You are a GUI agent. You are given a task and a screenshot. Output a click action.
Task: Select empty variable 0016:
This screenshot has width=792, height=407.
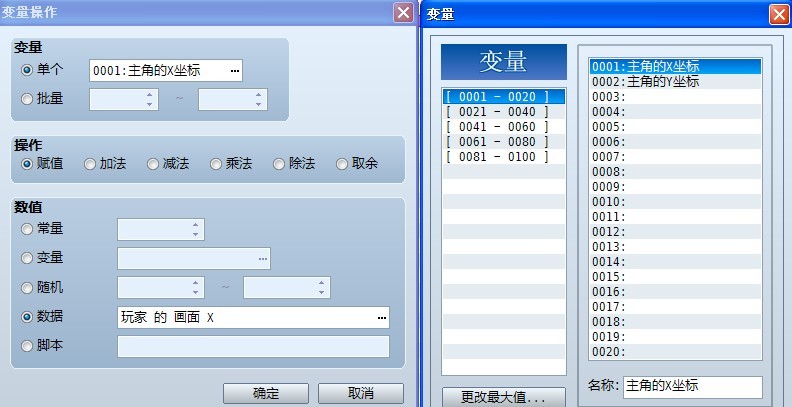(x=675, y=292)
